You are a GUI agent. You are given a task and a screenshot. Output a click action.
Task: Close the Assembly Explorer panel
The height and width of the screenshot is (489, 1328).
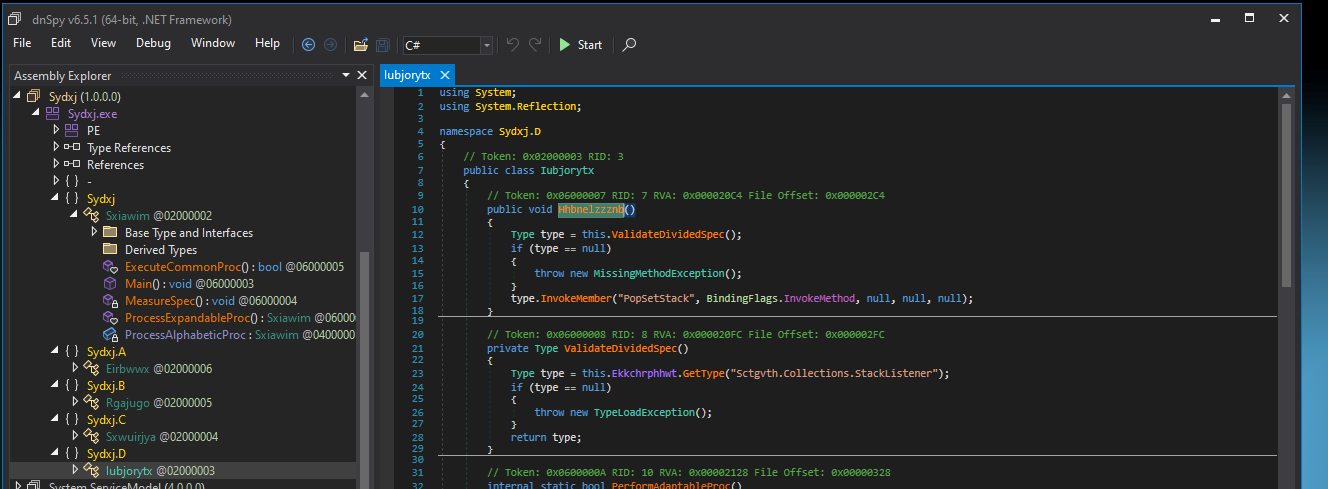coord(362,75)
